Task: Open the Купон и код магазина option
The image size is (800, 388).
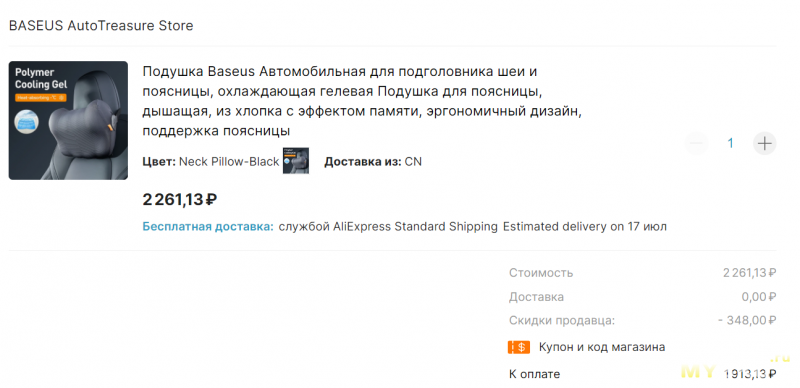Action: pos(602,348)
